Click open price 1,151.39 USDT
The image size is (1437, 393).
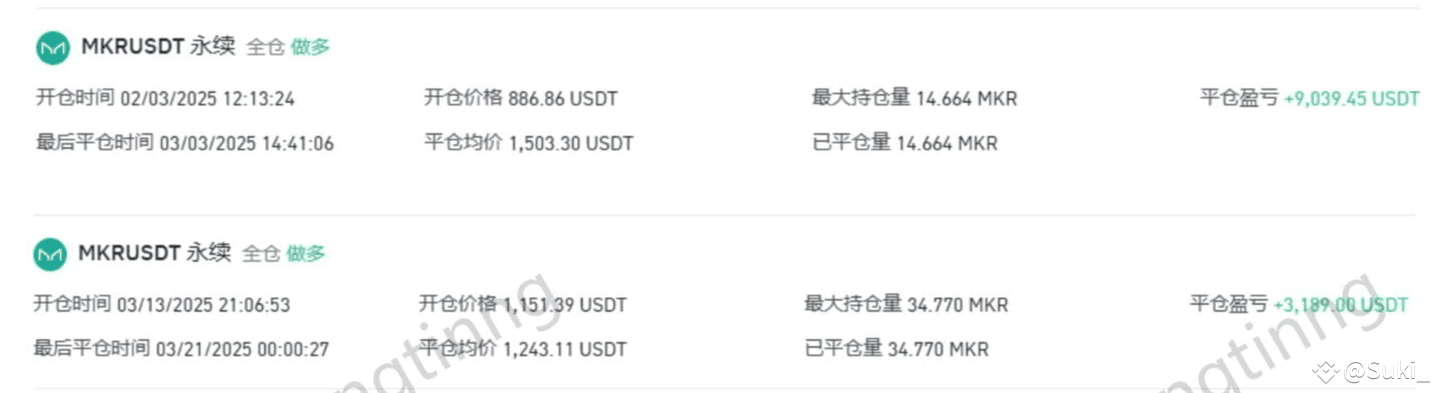click(565, 304)
